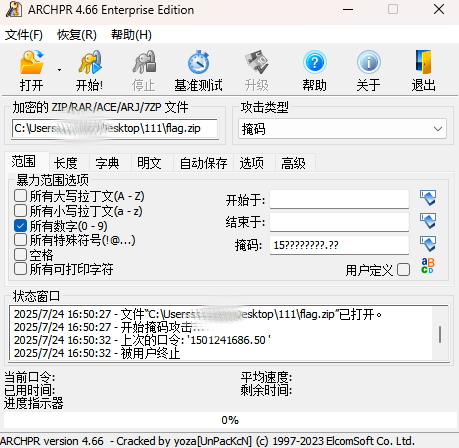Enable 所有可打印字符 checkbox

20,269
